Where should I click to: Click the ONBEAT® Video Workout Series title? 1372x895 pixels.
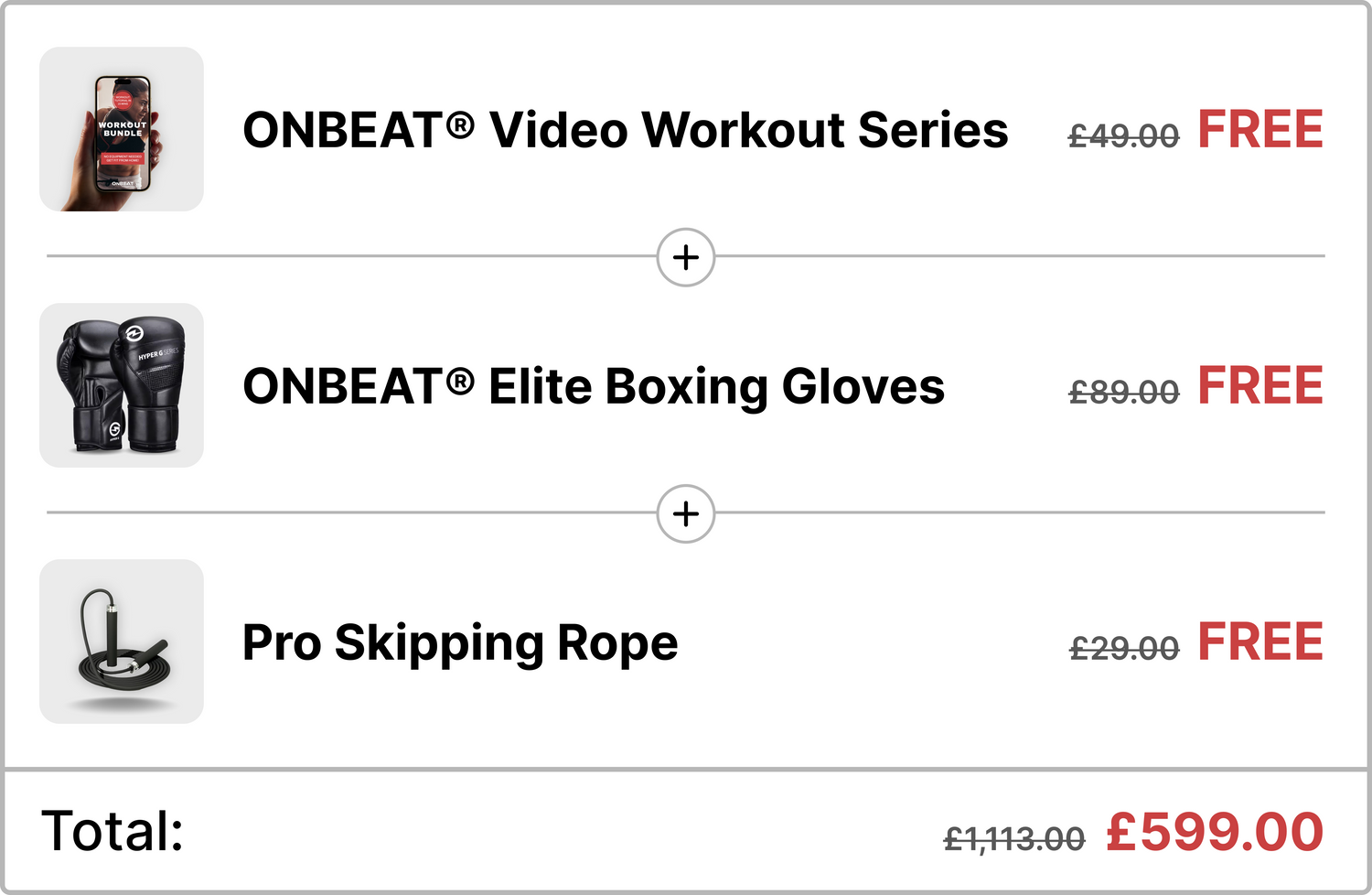(x=625, y=130)
